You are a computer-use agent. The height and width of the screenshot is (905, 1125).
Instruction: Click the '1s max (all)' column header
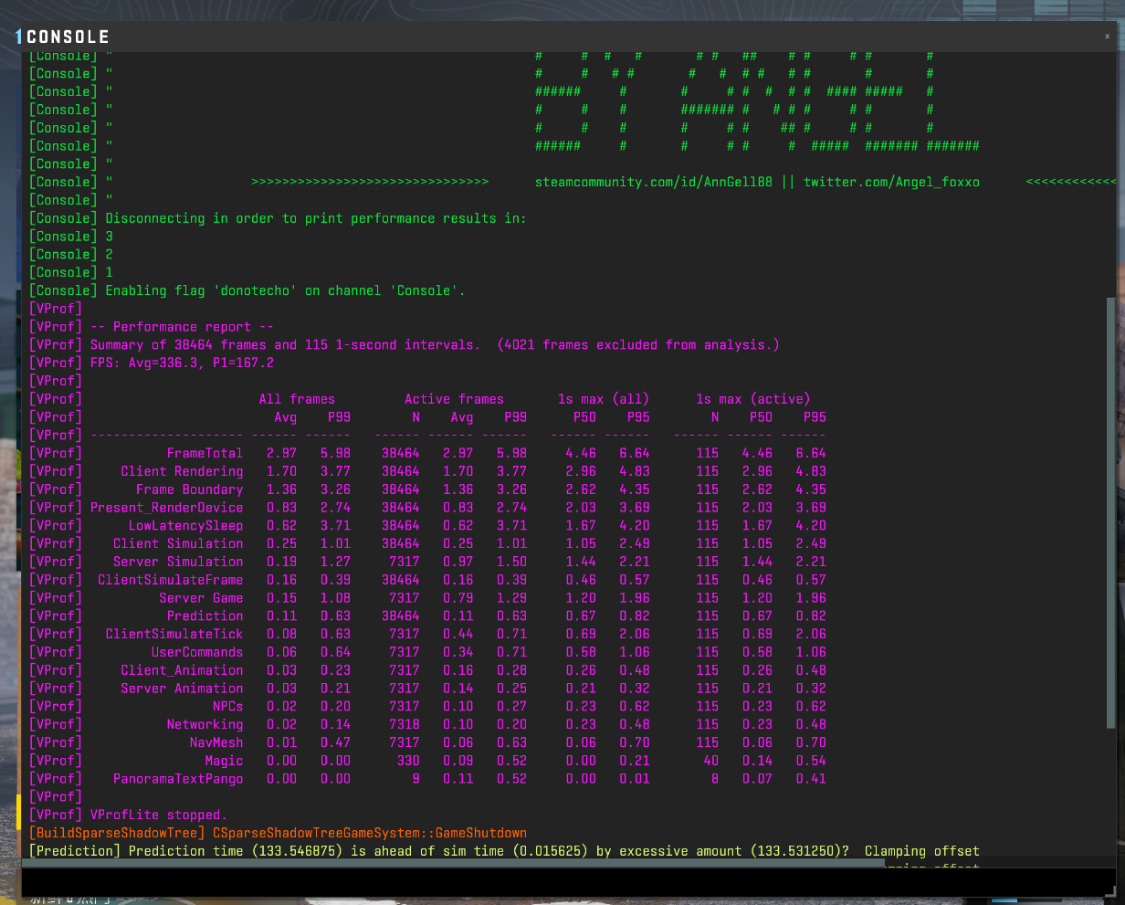tap(603, 399)
